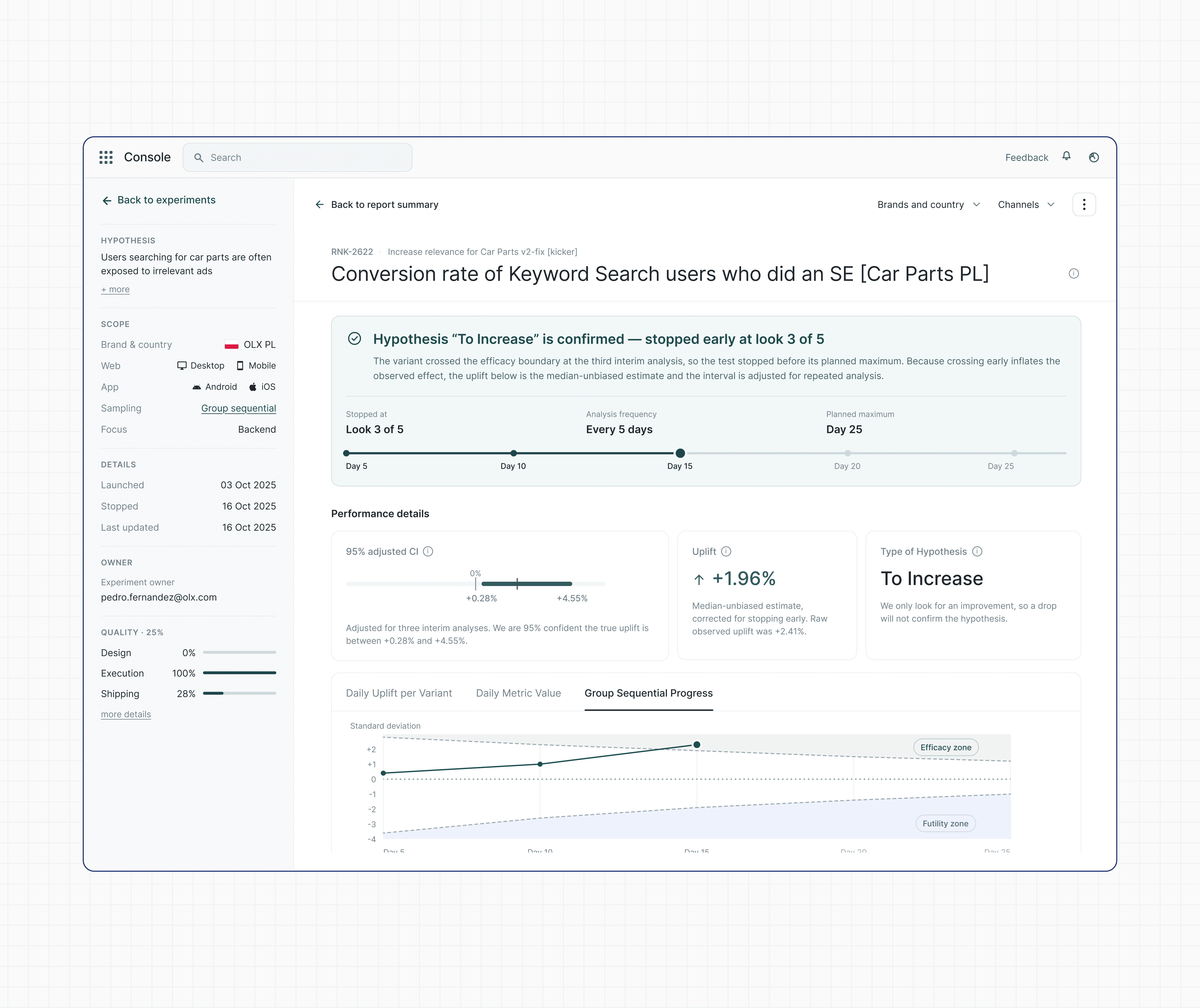Viewport: 1200px width, 1008px height.
Task: Click the search magnifier icon
Action: click(198, 158)
